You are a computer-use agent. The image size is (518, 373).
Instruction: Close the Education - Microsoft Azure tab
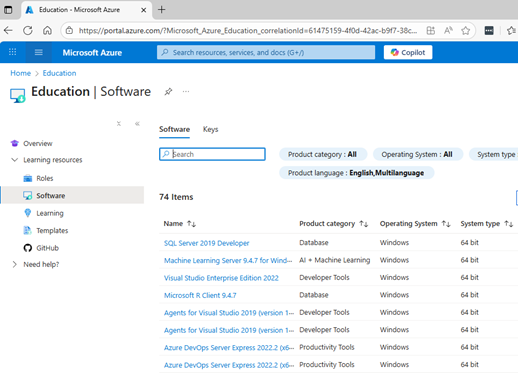click(144, 10)
